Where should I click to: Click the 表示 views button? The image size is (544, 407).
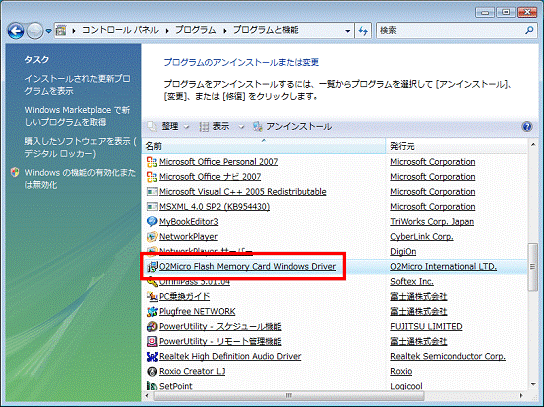[214, 127]
